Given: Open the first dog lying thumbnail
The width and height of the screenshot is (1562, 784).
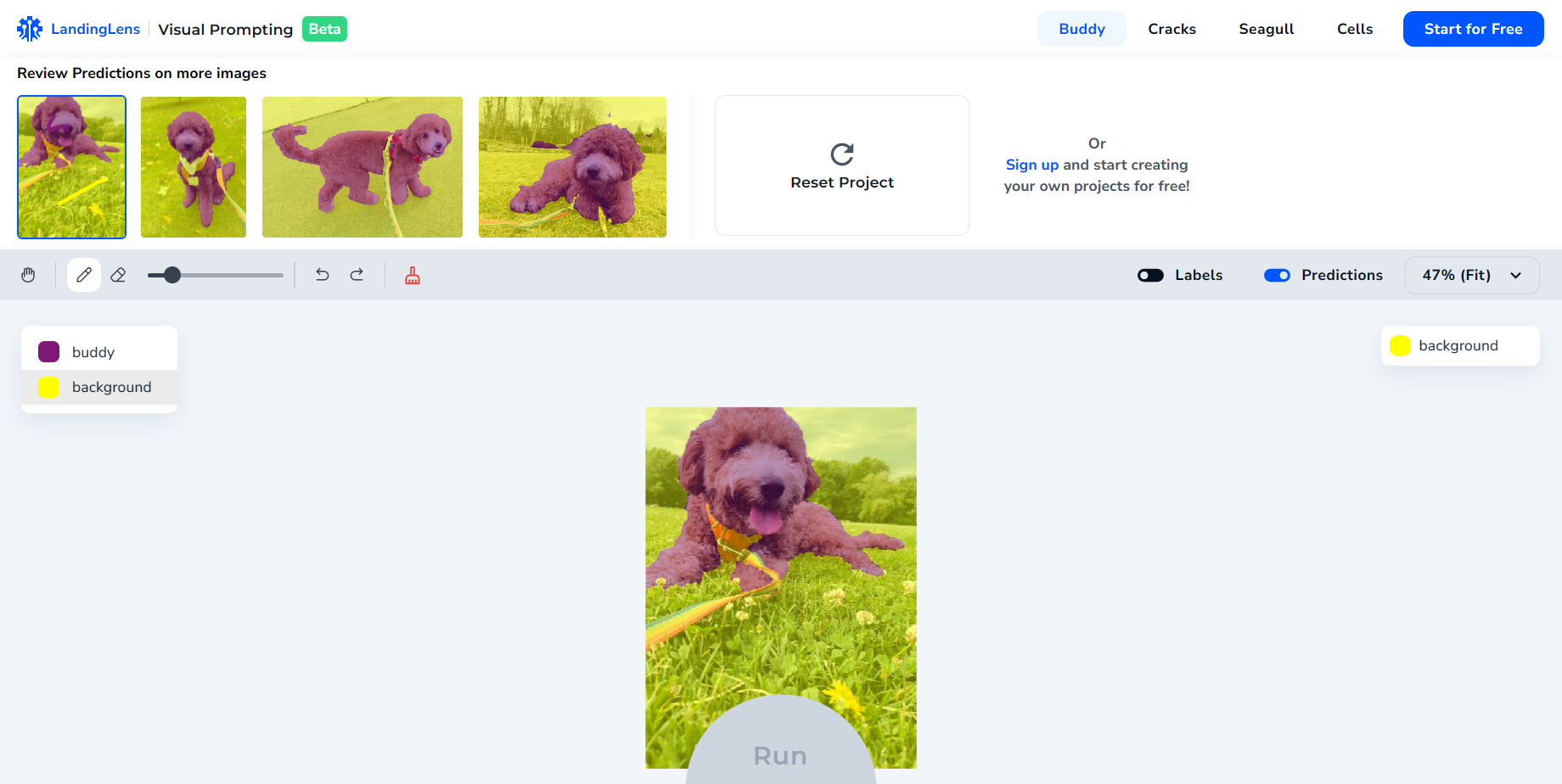Looking at the screenshot, I should (x=72, y=167).
